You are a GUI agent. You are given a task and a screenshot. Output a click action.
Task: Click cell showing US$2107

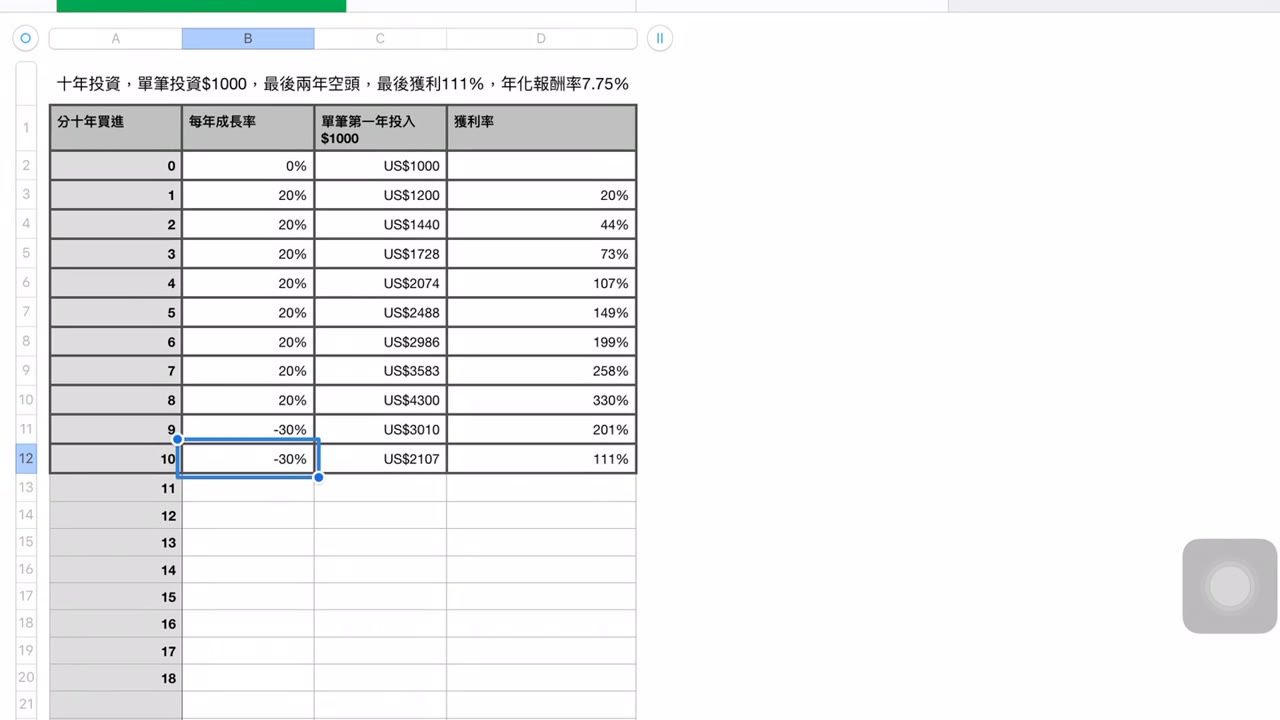(380, 459)
